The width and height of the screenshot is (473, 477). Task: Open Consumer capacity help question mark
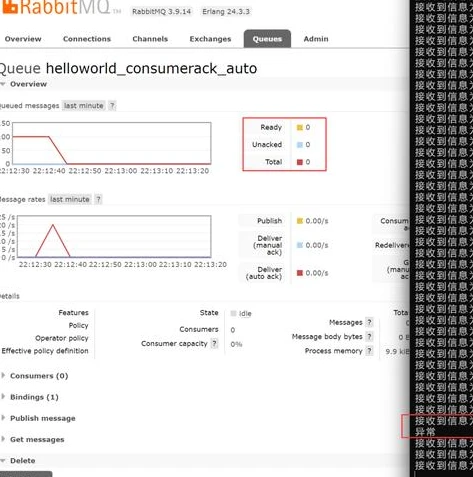(215, 344)
